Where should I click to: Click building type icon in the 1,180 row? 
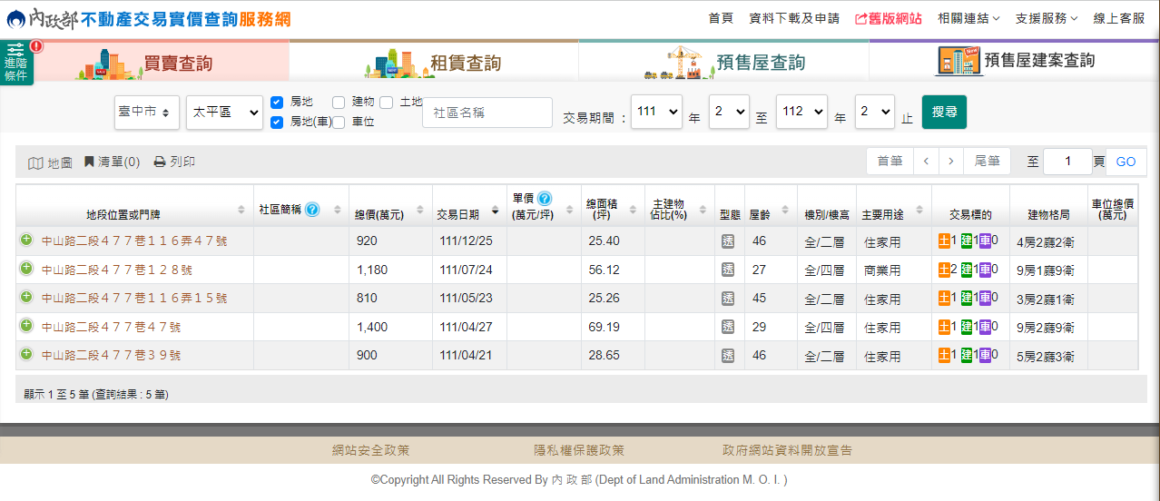click(727, 269)
